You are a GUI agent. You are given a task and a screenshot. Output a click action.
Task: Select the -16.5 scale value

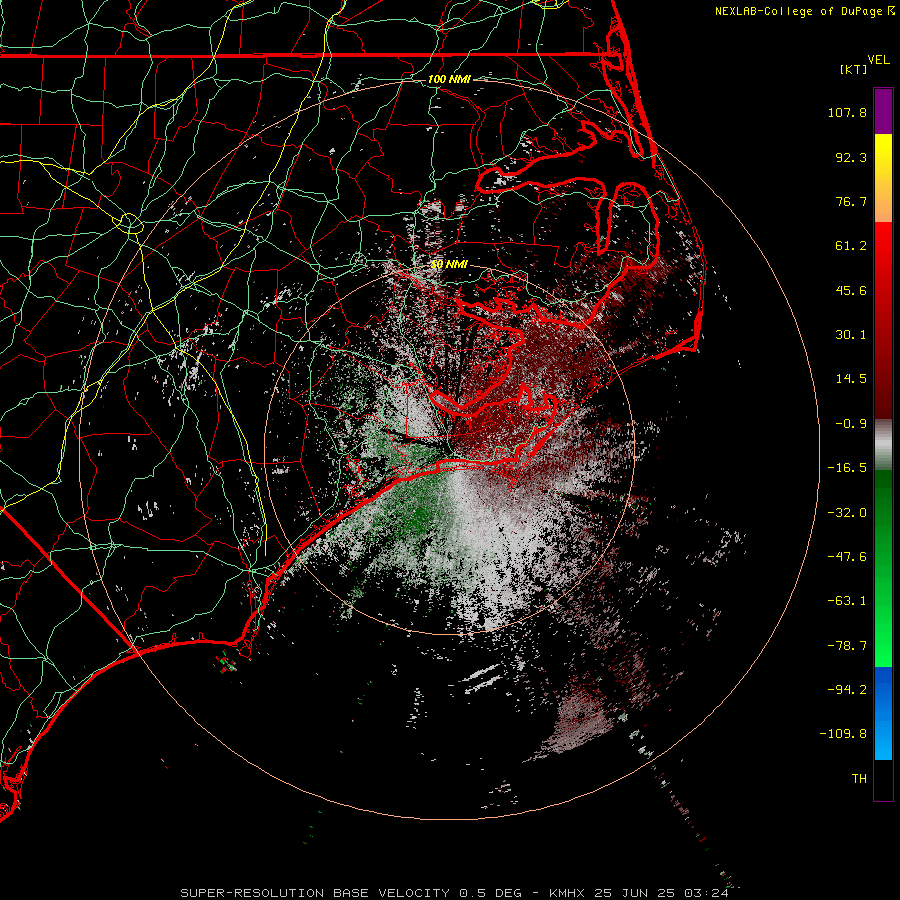(847, 468)
